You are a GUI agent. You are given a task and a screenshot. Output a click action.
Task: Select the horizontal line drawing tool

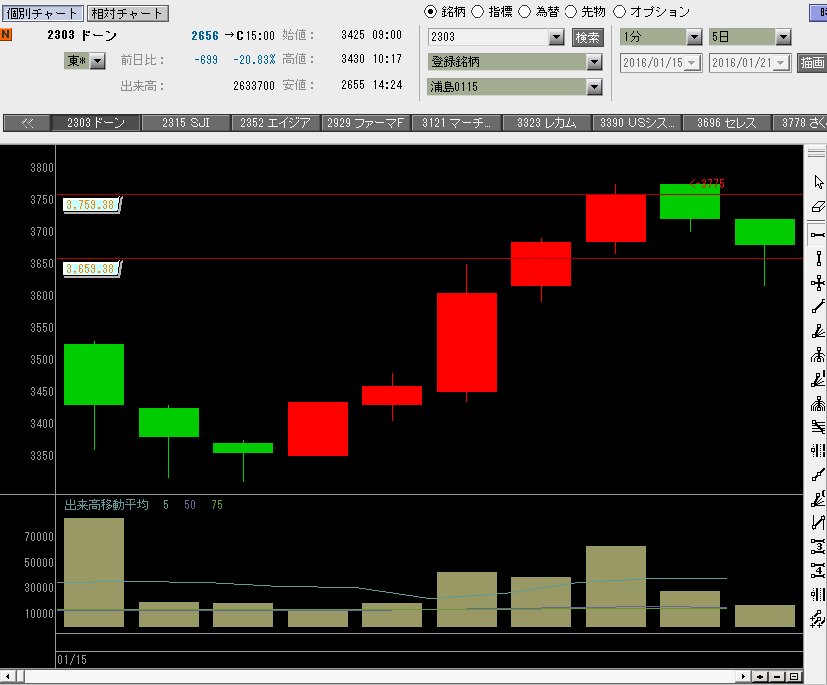click(x=818, y=234)
